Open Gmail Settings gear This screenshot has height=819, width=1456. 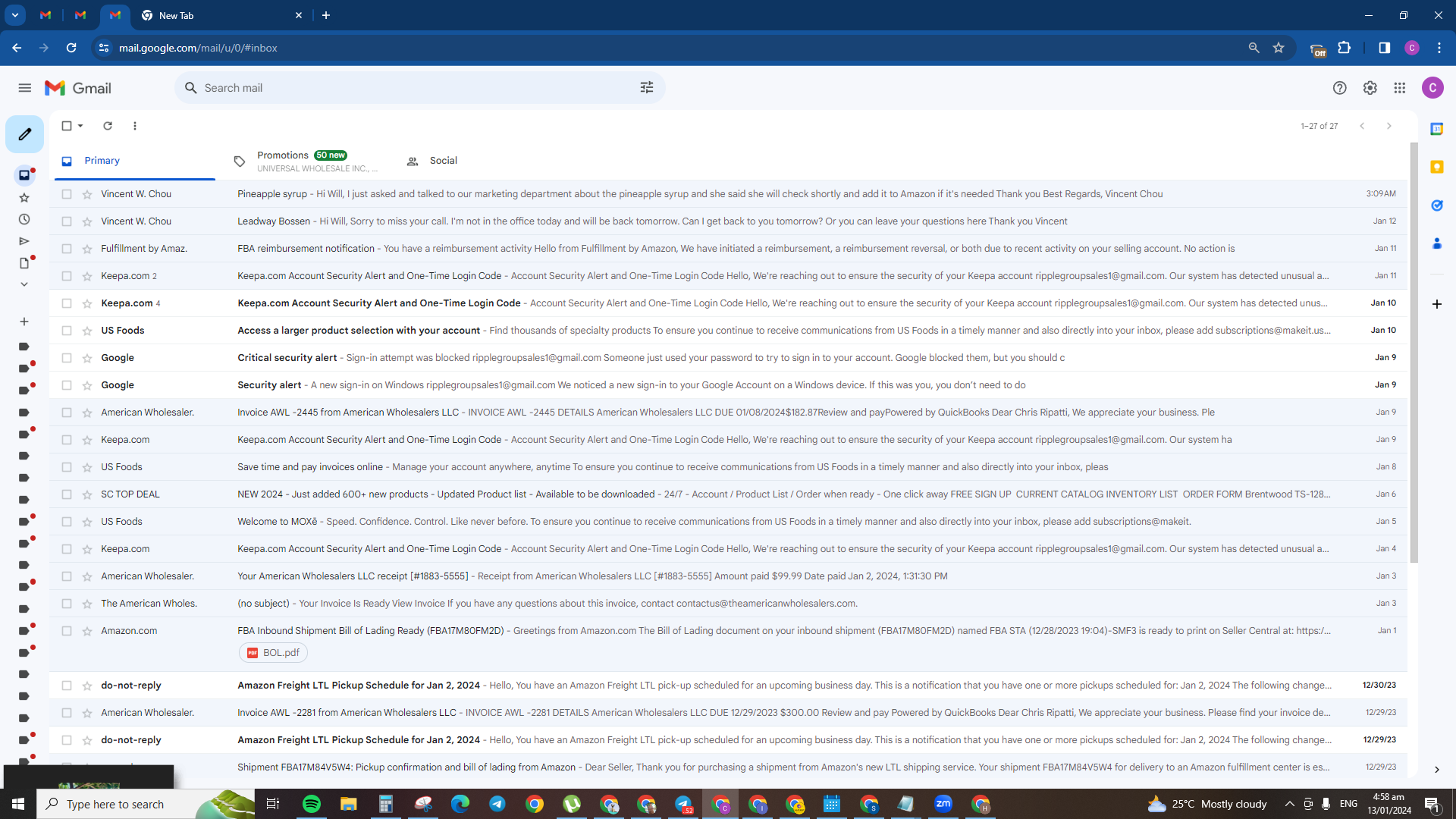coord(1370,88)
